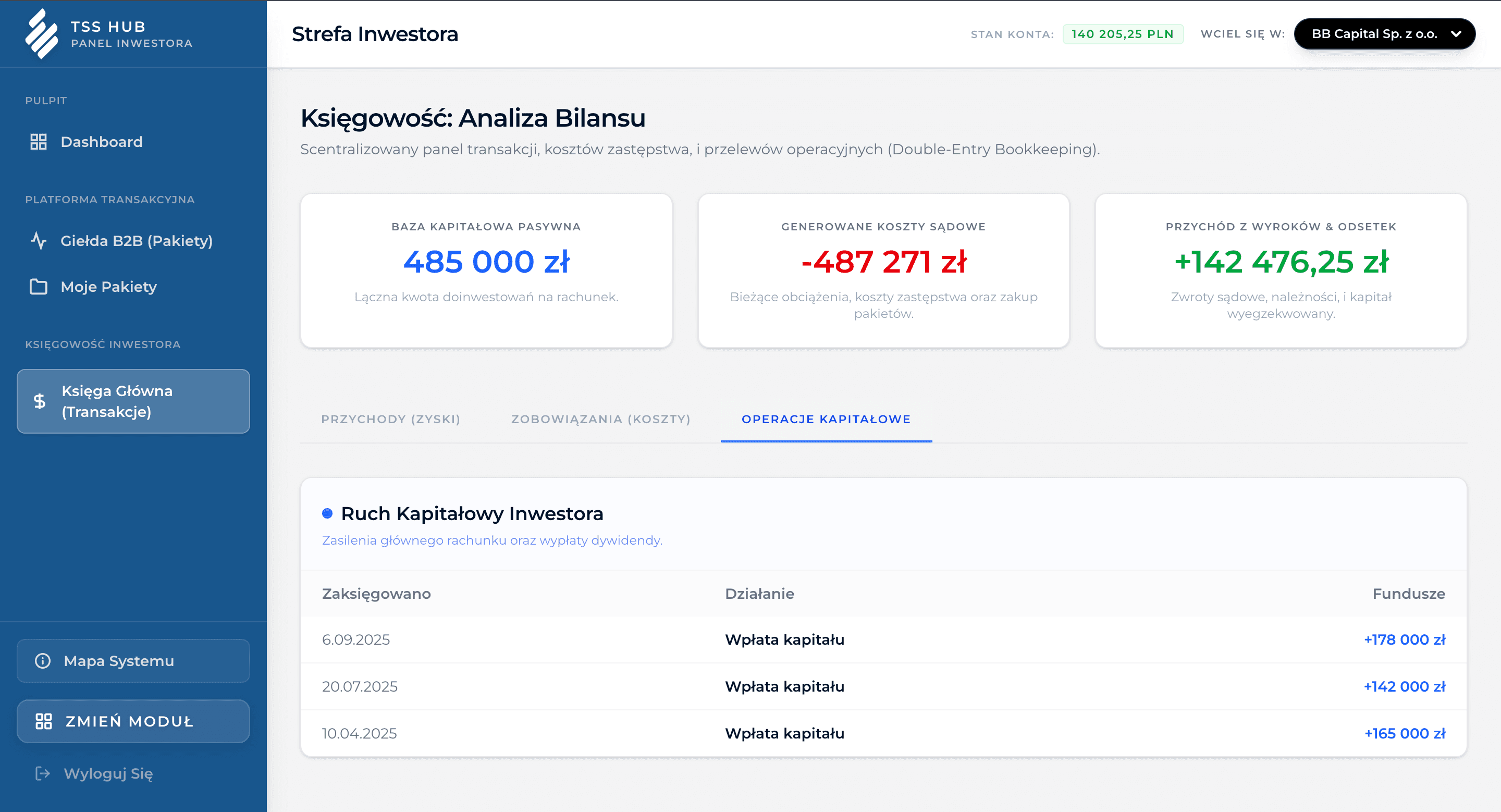Screen dimensions: 1501x812
Task: Click the blue dot before Ruch Kapitałowy Inwestora
Action: click(328, 513)
